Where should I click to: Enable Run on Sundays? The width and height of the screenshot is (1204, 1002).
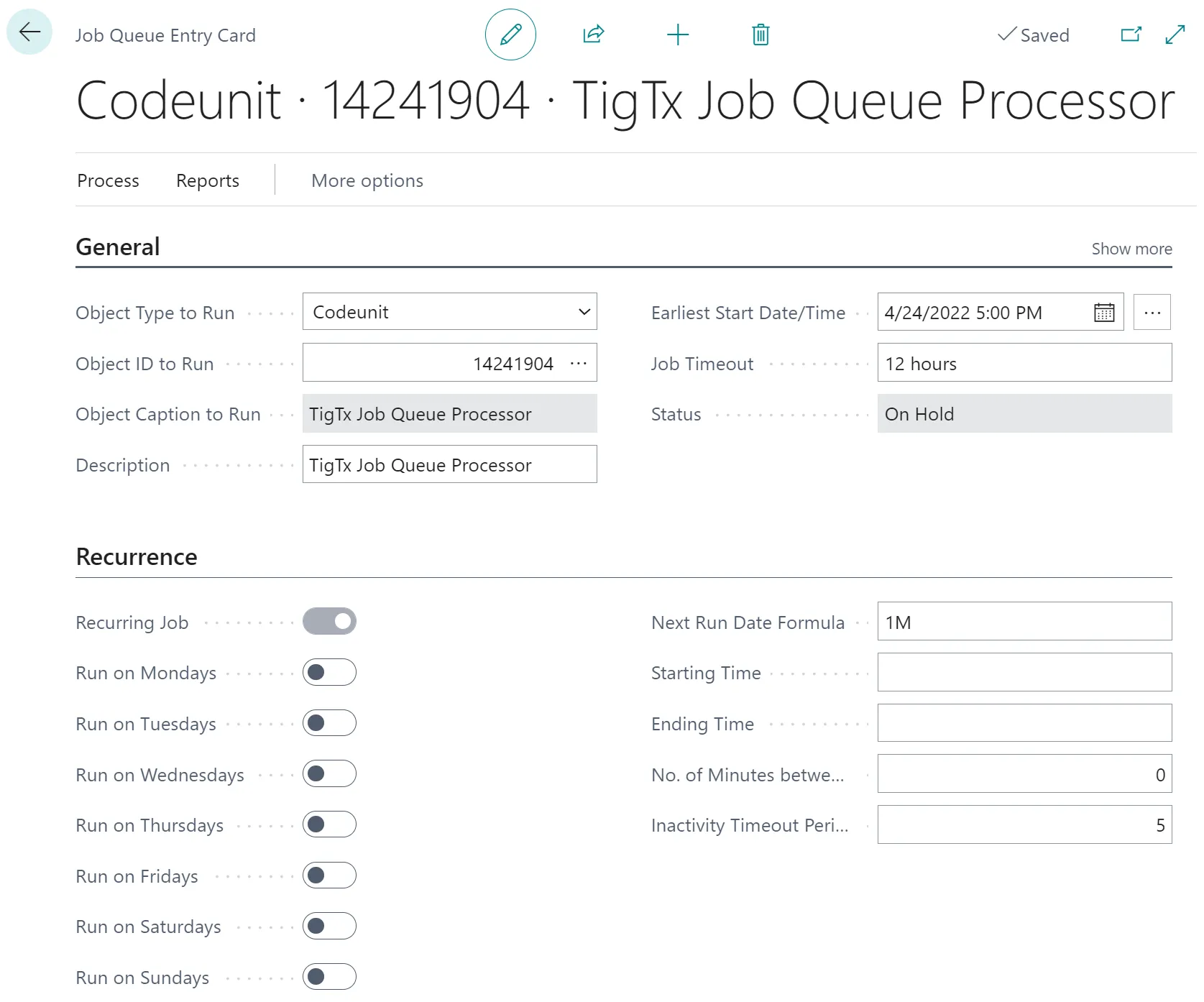(x=329, y=977)
